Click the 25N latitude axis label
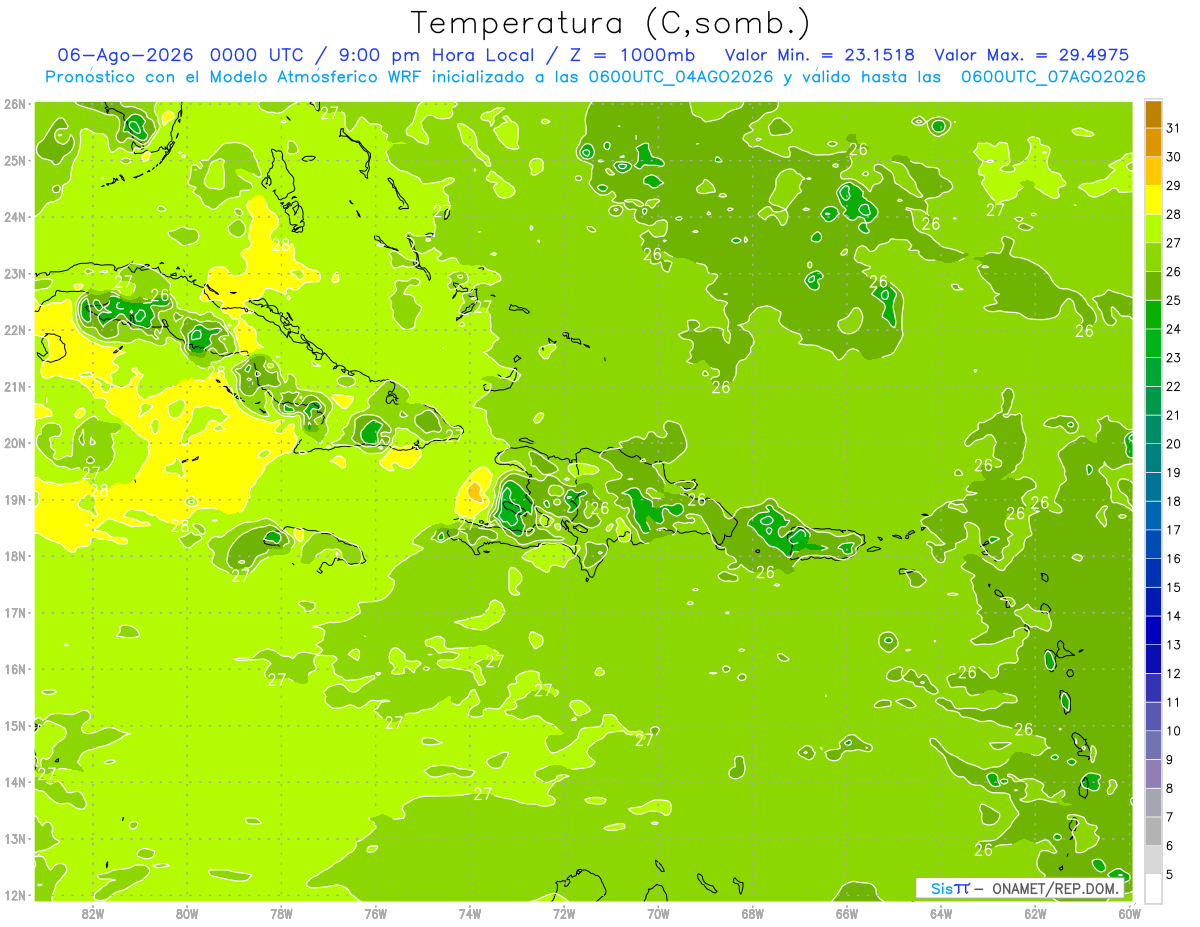 [16, 161]
